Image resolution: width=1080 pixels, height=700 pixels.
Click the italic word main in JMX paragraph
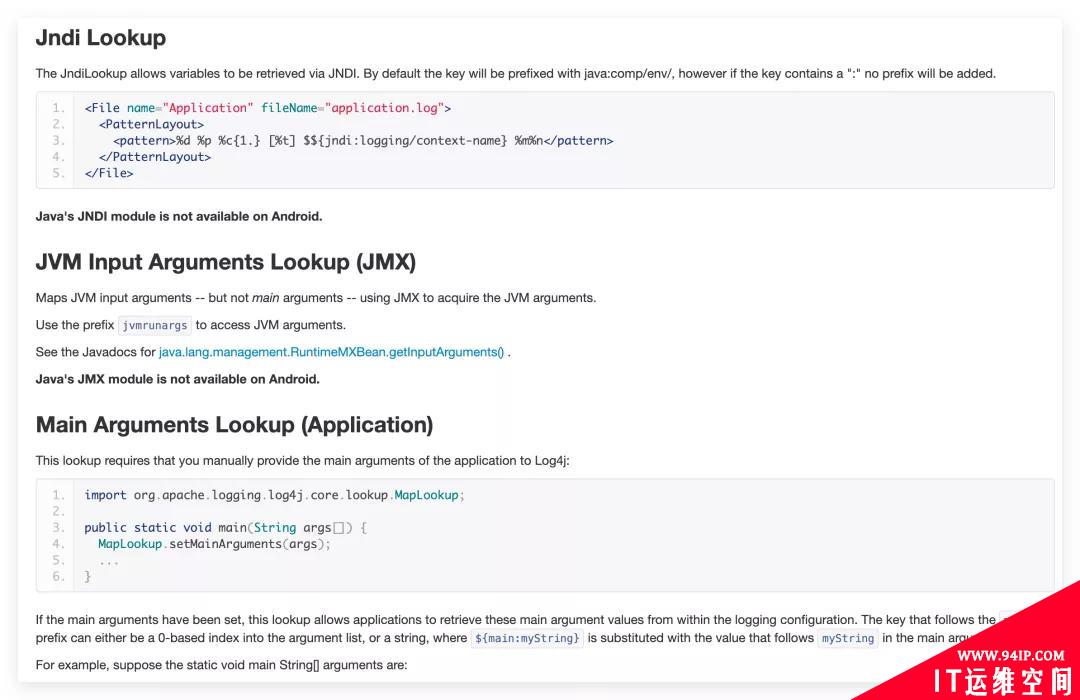(x=265, y=298)
